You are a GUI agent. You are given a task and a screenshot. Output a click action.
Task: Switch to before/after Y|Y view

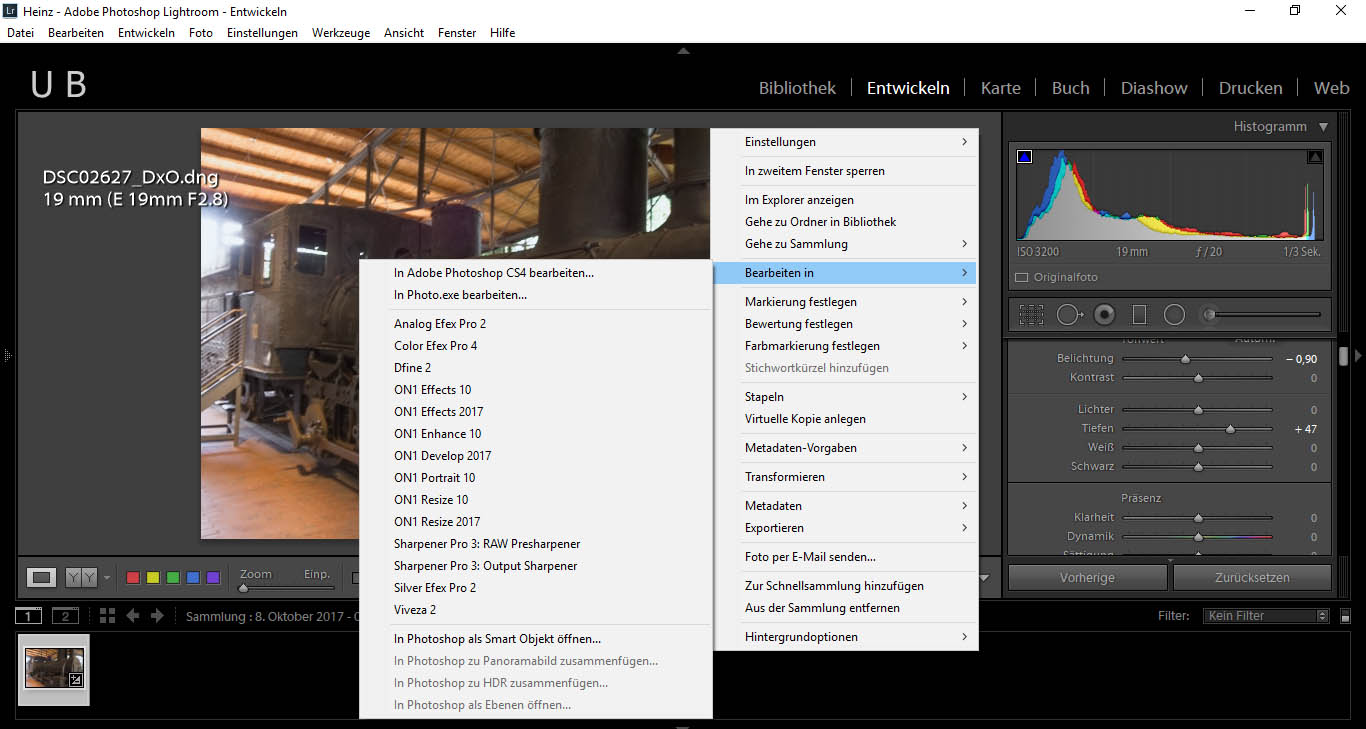(81, 577)
